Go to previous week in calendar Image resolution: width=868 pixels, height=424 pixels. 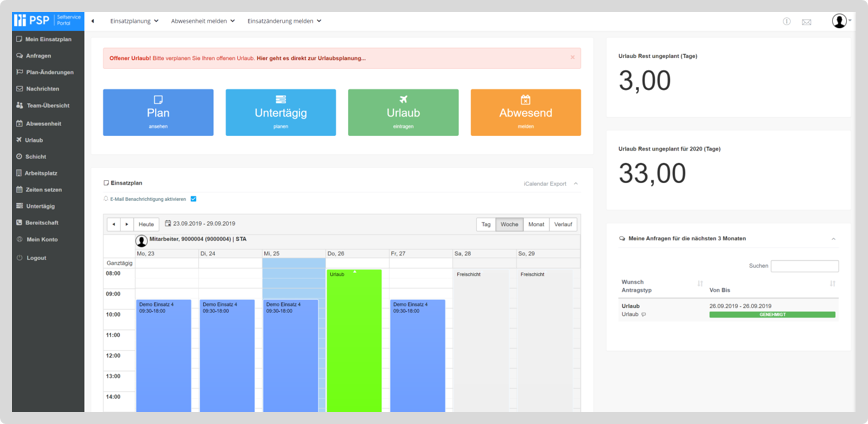coord(113,224)
